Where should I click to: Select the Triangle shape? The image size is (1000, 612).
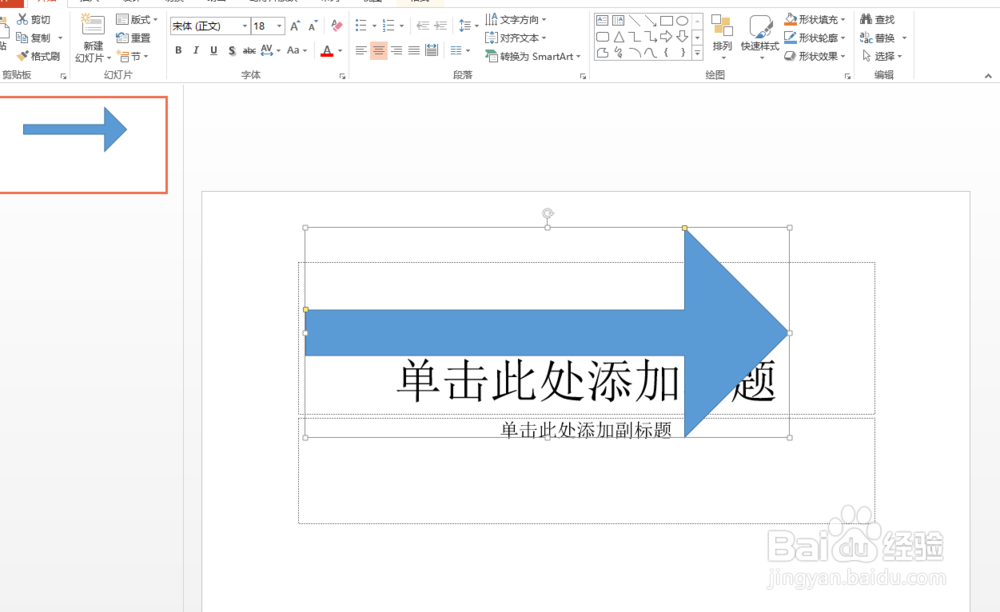(618, 36)
